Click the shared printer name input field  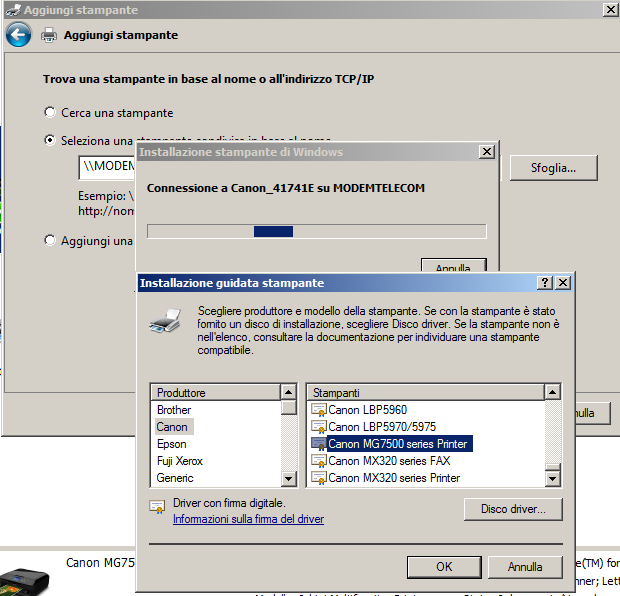pos(107,168)
